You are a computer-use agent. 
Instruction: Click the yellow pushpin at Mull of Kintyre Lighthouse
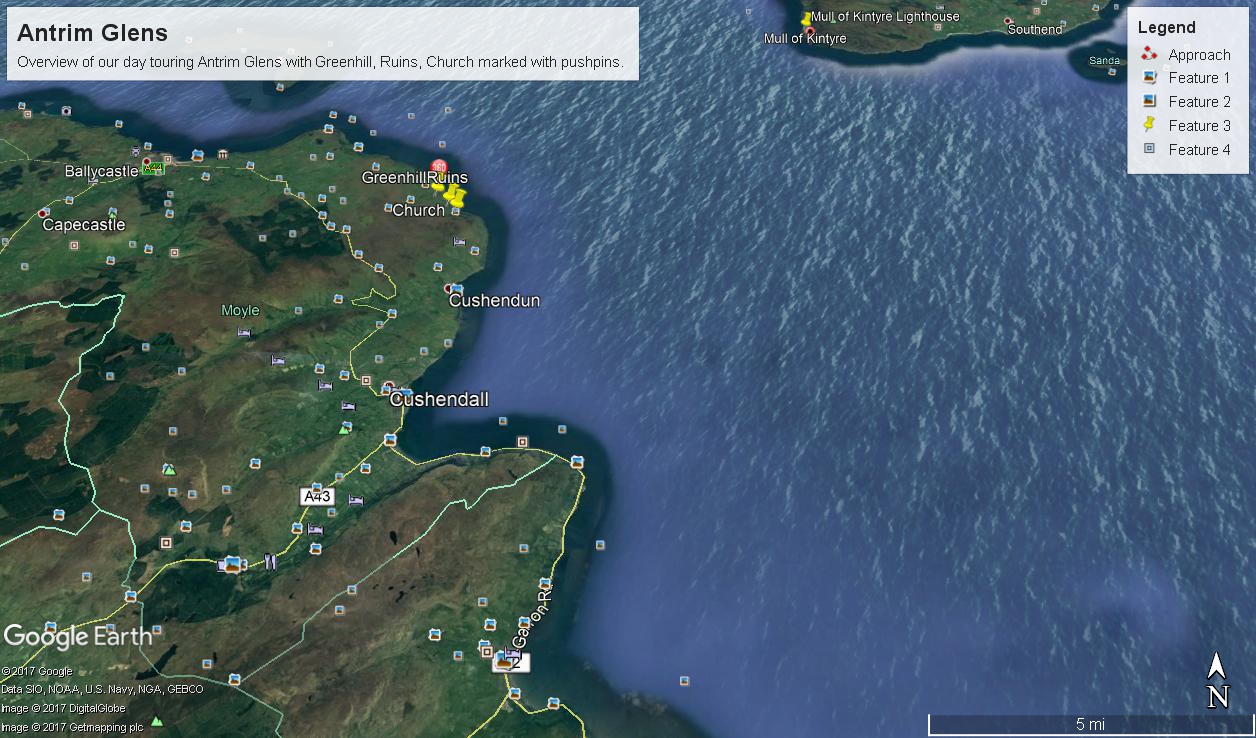(x=806, y=19)
